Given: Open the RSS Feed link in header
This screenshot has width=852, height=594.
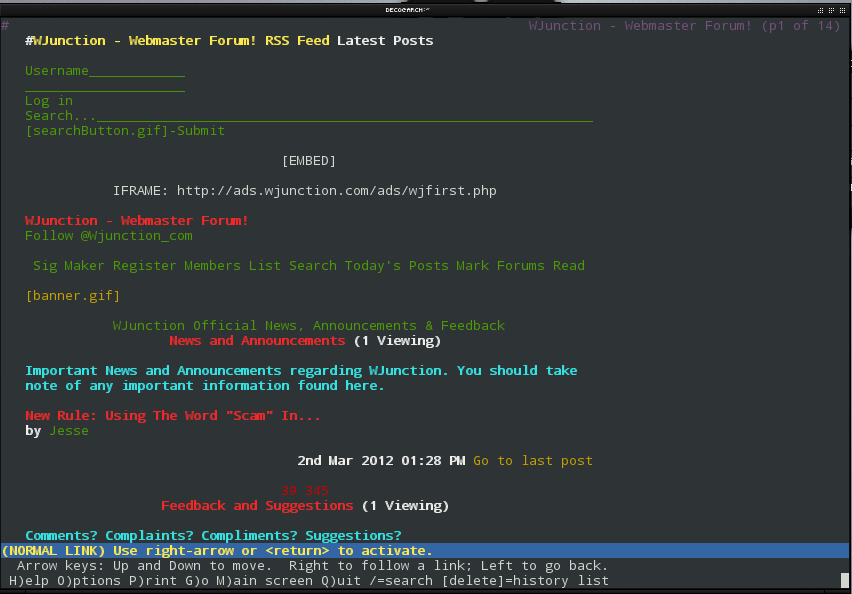Looking at the screenshot, I should pyautogui.click(x=296, y=41).
